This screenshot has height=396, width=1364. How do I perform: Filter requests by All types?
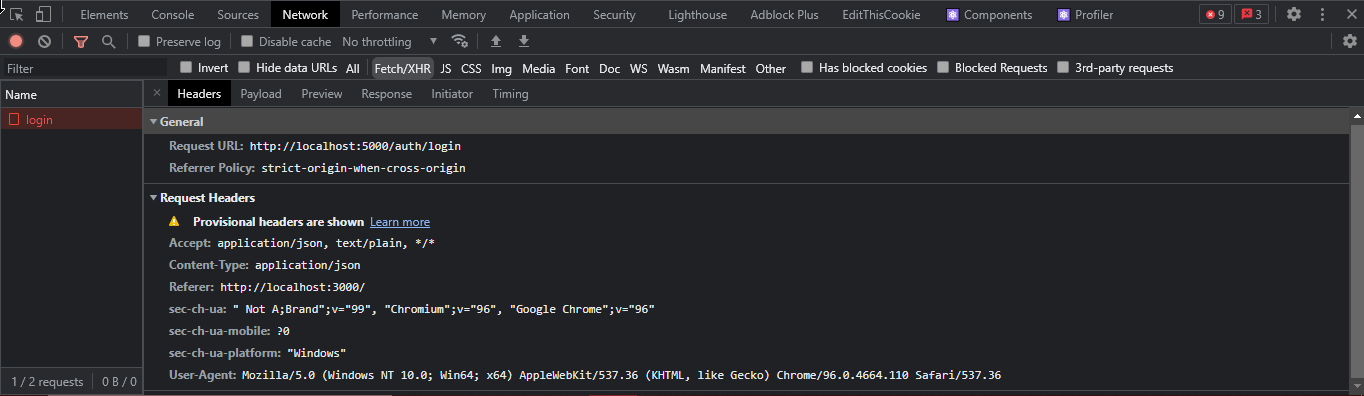353,68
